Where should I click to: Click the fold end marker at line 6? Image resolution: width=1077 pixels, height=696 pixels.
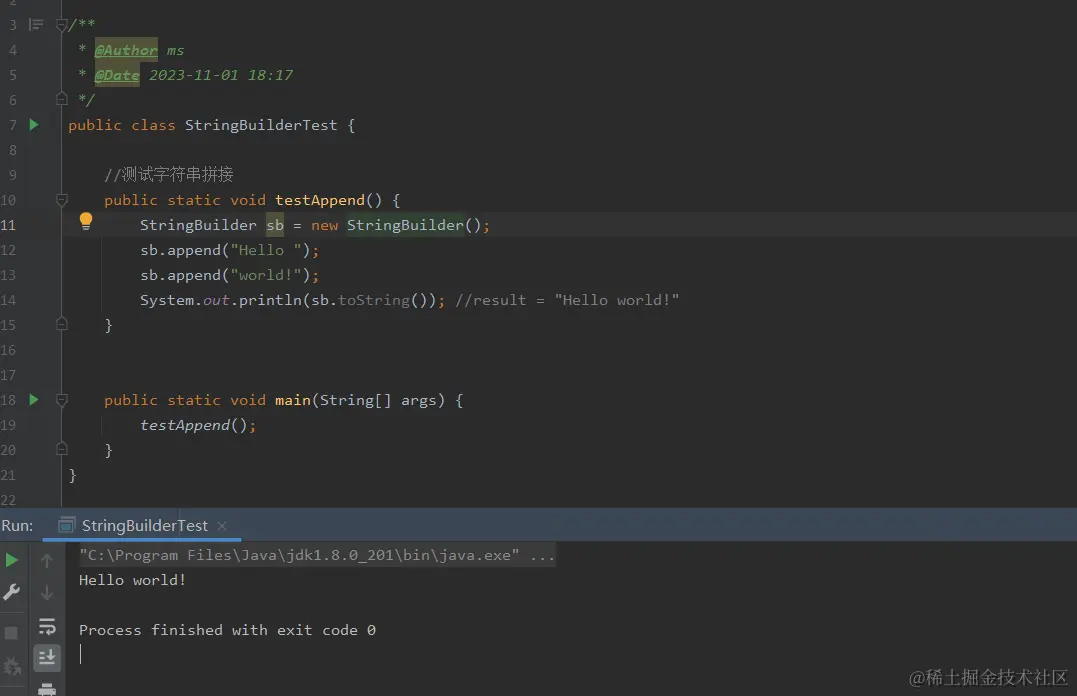click(61, 100)
